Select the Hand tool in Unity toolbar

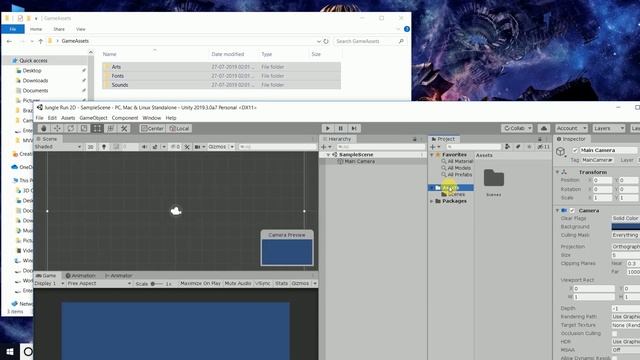(x=44, y=128)
